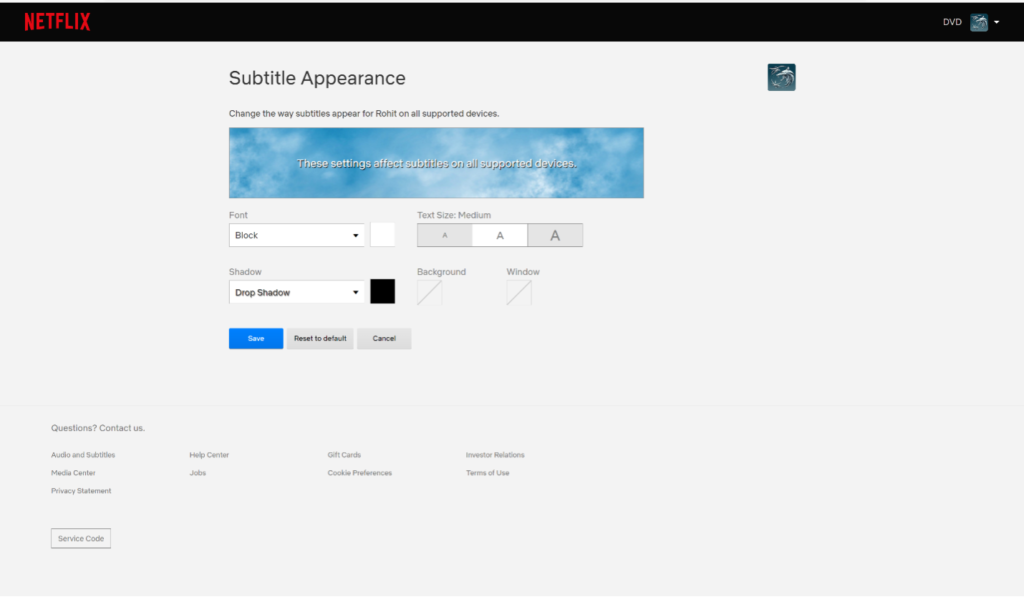The width and height of the screenshot is (1024, 599).
Task: Open Gift Cards footer link
Action: [344, 455]
